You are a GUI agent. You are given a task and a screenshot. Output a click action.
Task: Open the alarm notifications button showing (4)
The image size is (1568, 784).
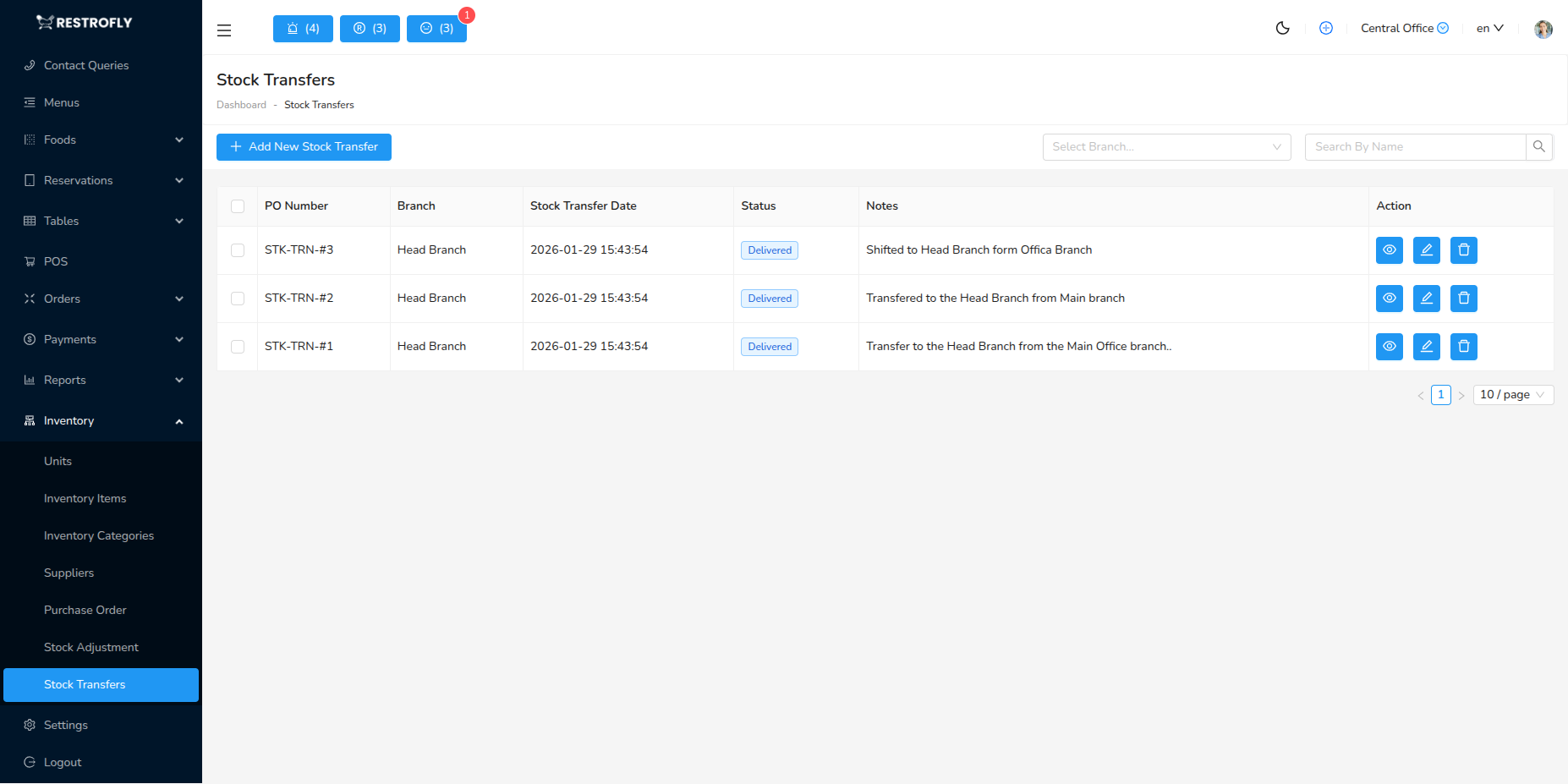click(x=303, y=28)
